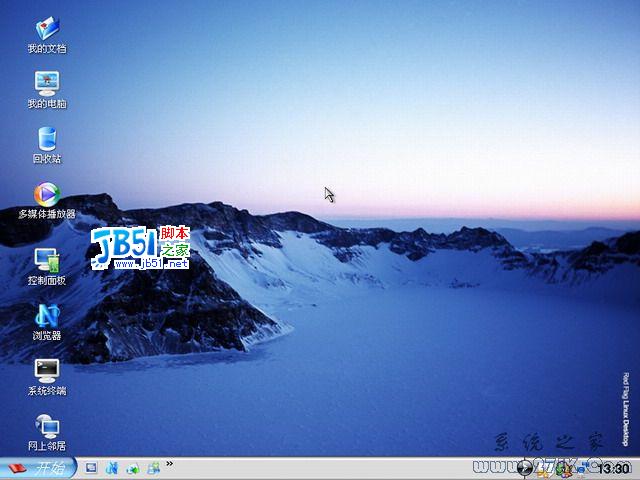Open the 控制面板 control panel icon
The image size is (640, 480).
(46, 260)
